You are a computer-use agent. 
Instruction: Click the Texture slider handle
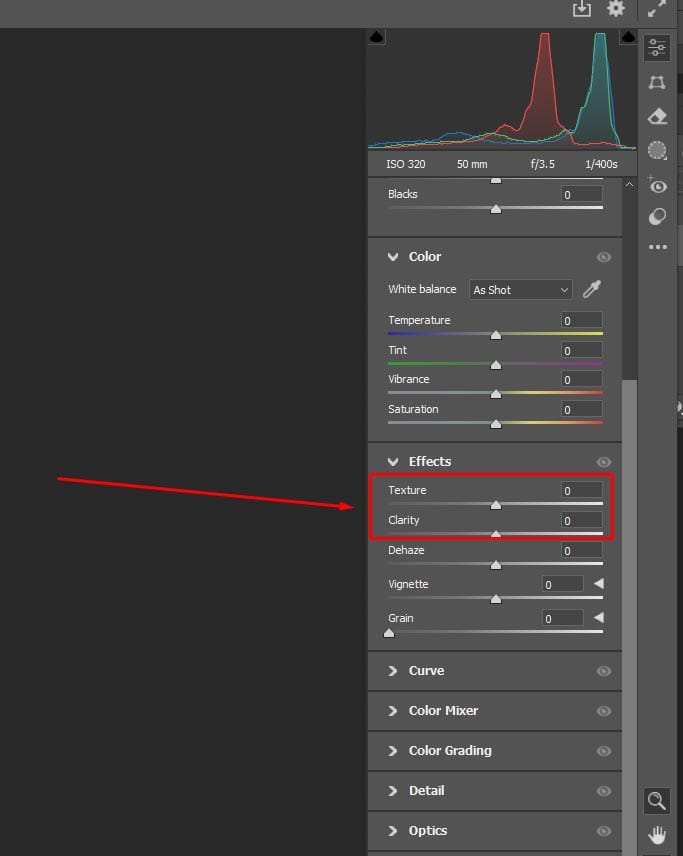tap(496, 504)
